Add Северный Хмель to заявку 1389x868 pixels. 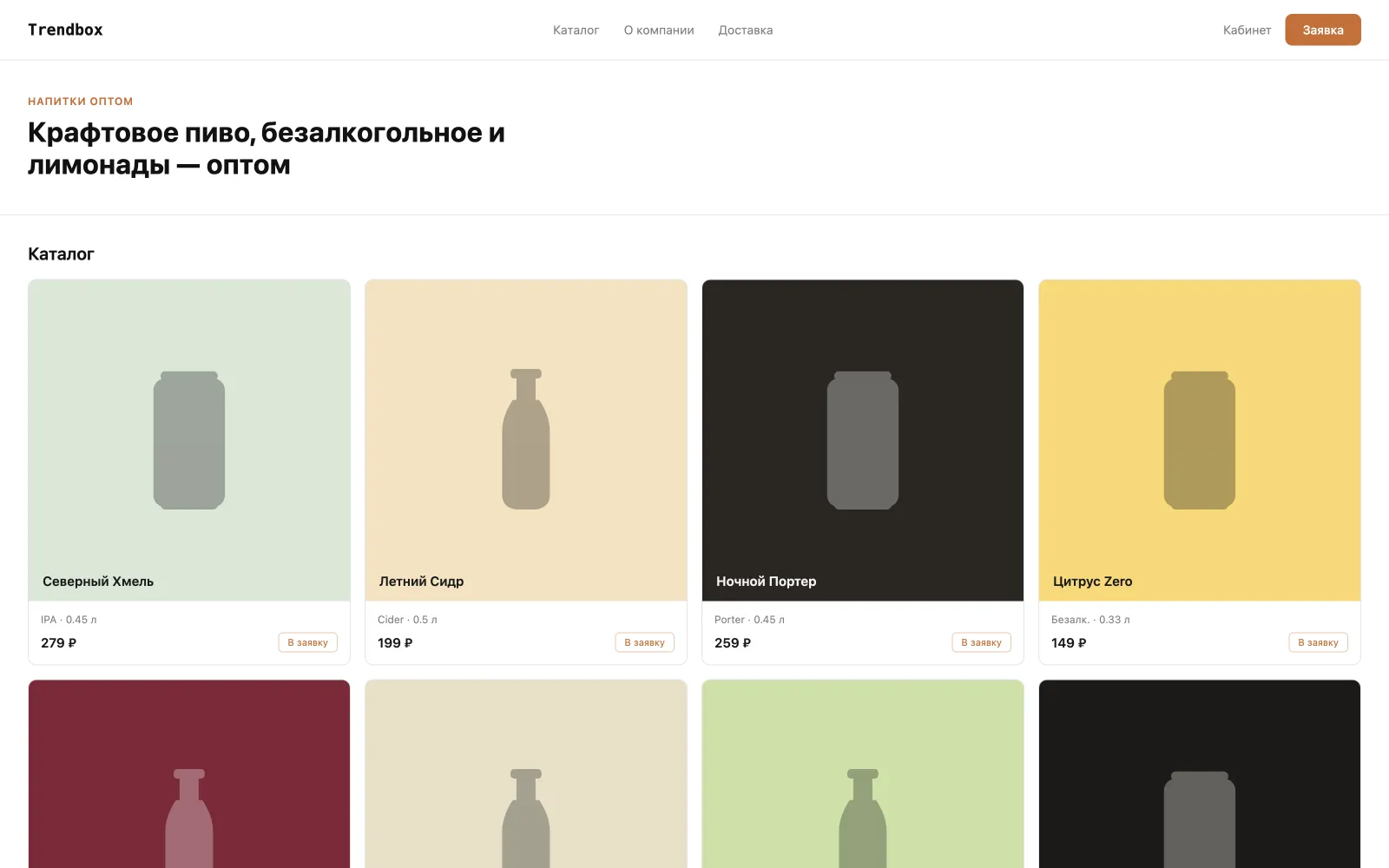click(308, 642)
